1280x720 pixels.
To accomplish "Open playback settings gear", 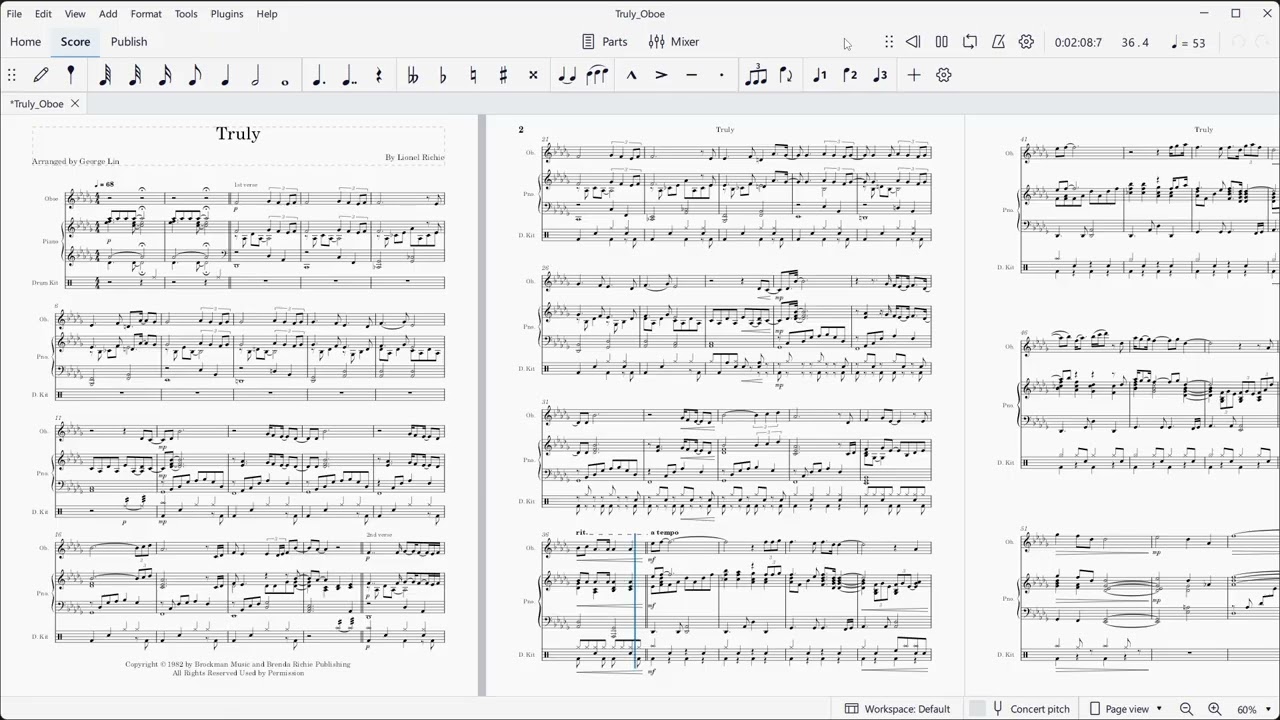I will tap(1026, 42).
